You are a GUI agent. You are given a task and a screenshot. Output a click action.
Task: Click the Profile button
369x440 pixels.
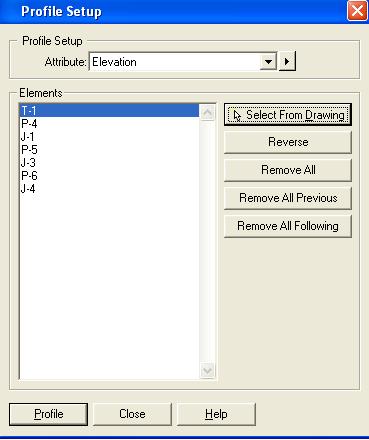(x=48, y=414)
